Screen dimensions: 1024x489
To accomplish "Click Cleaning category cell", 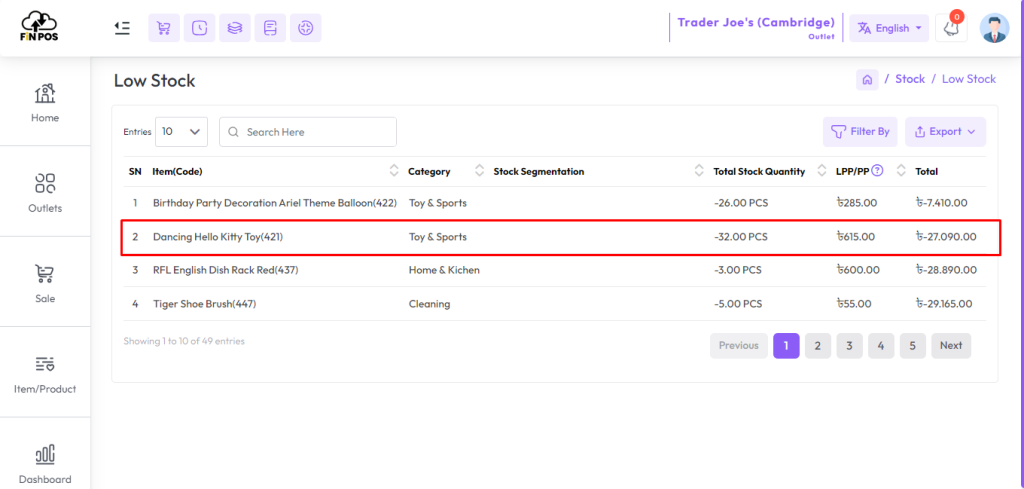I will (429, 304).
